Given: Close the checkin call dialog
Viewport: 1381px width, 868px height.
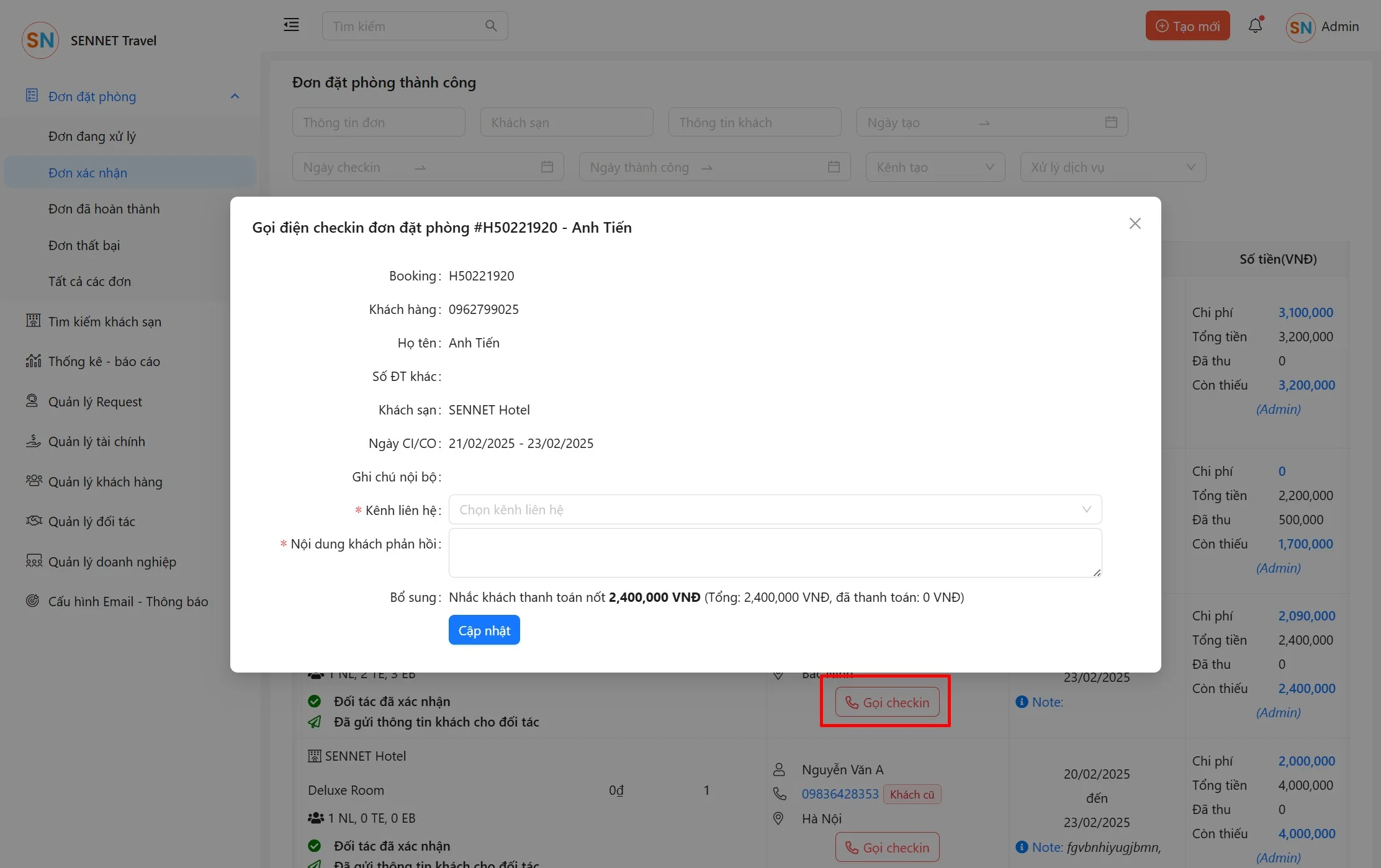Looking at the screenshot, I should 1135,223.
